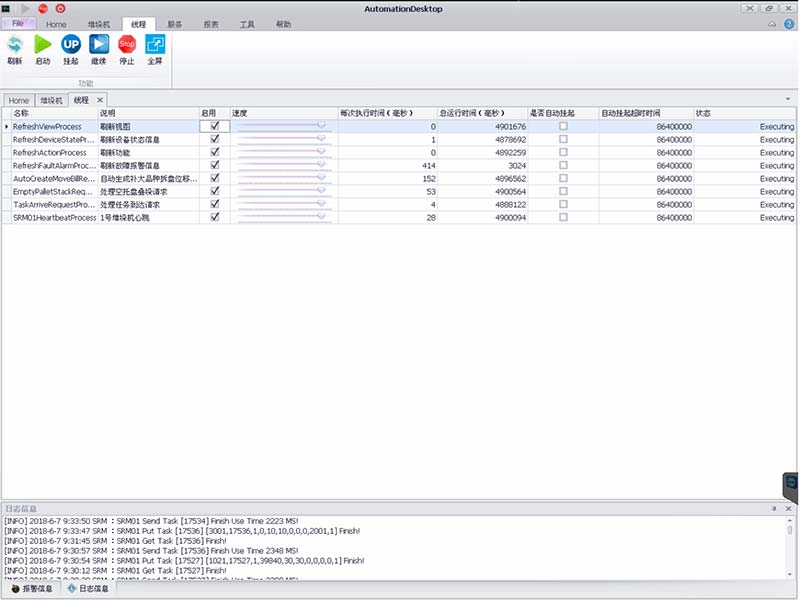The height and width of the screenshot is (600, 800).
Task: Click the pin button on 日志信息 panel
Action: [774, 509]
